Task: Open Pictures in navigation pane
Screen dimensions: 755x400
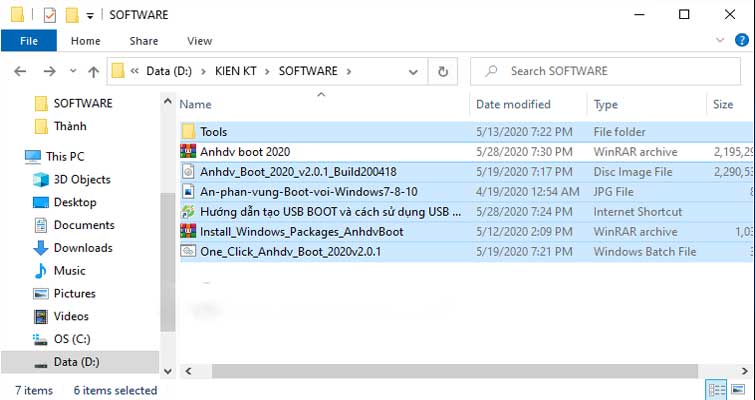Action: click(x=74, y=294)
